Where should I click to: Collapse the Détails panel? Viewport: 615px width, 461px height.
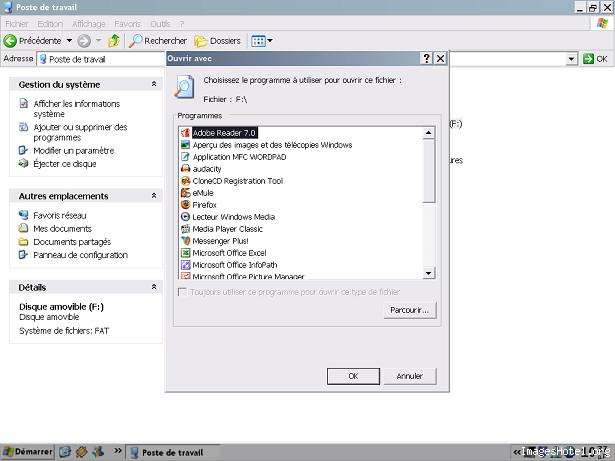coord(154,287)
